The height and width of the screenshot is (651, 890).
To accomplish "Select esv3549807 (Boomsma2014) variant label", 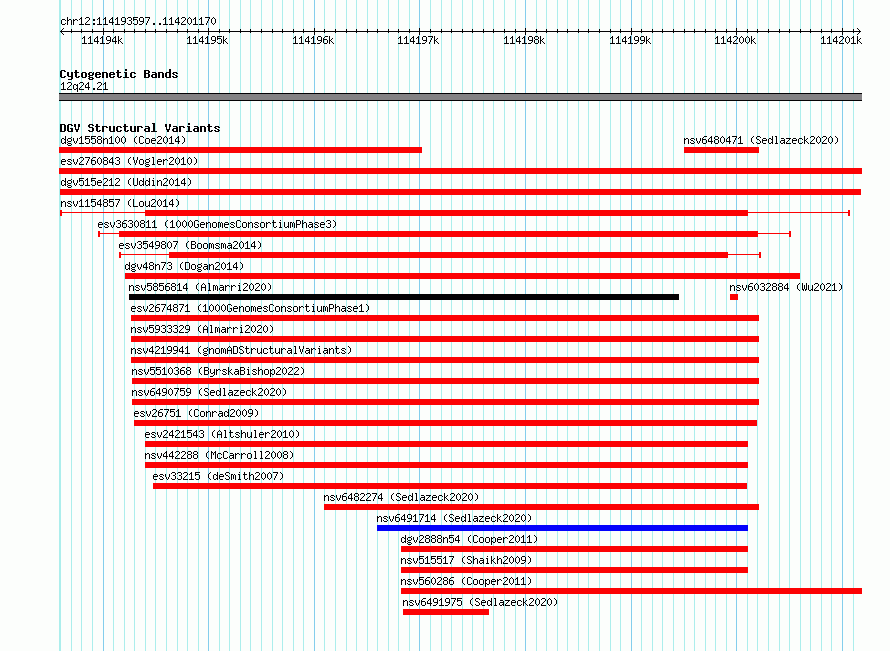I will pos(190,245).
